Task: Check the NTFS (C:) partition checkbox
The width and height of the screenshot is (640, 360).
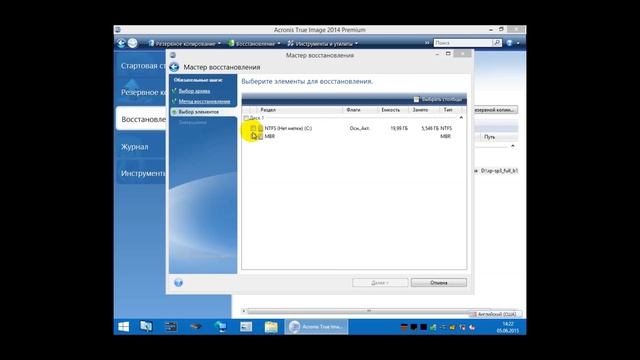Action: click(x=253, y=128)
